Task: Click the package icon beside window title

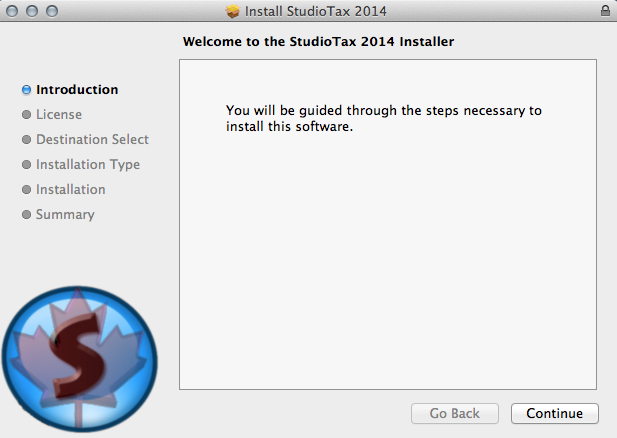Action: pos(233,11)
